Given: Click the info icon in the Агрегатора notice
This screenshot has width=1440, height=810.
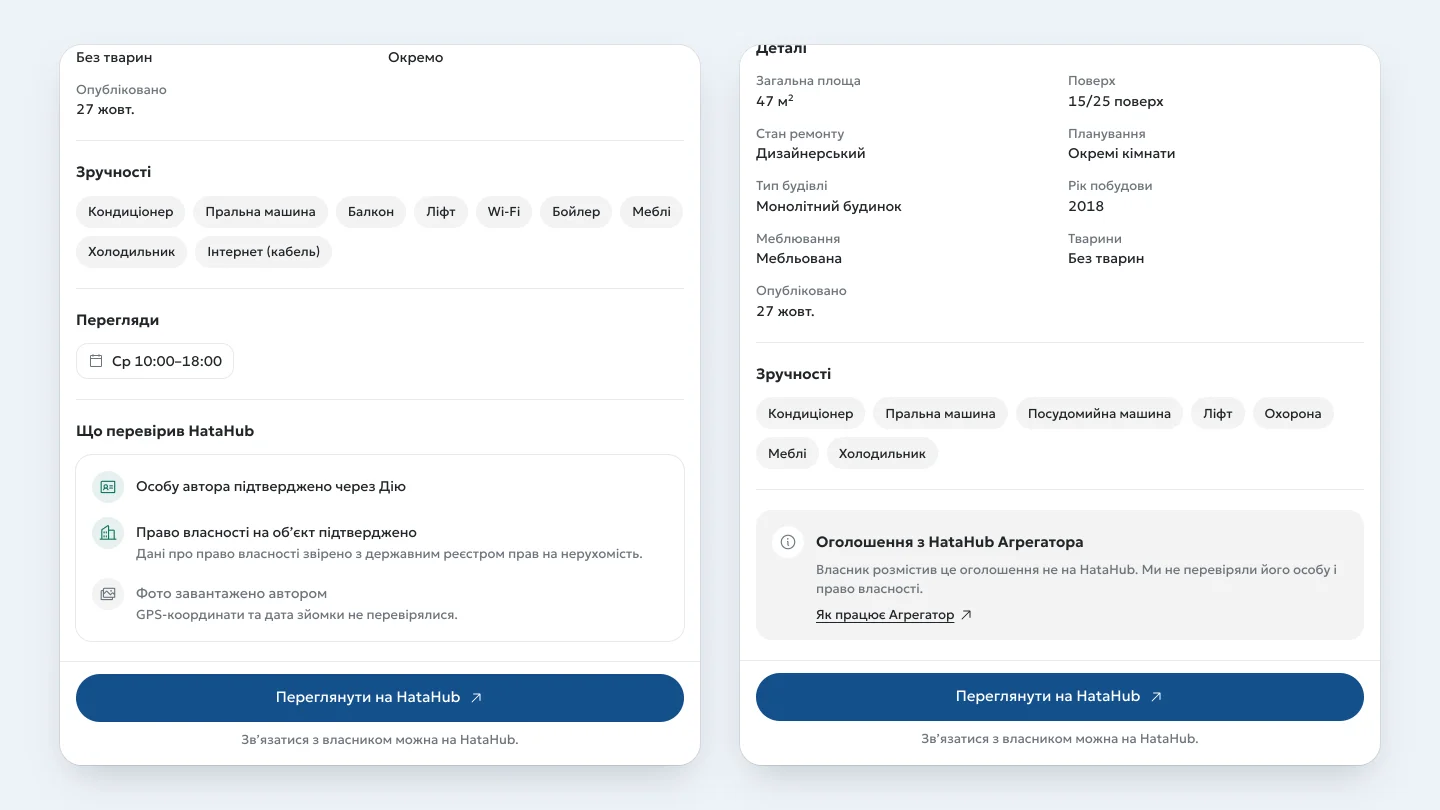Looking at the screenshot, I should pyautogui.click(x=788, y=542).
